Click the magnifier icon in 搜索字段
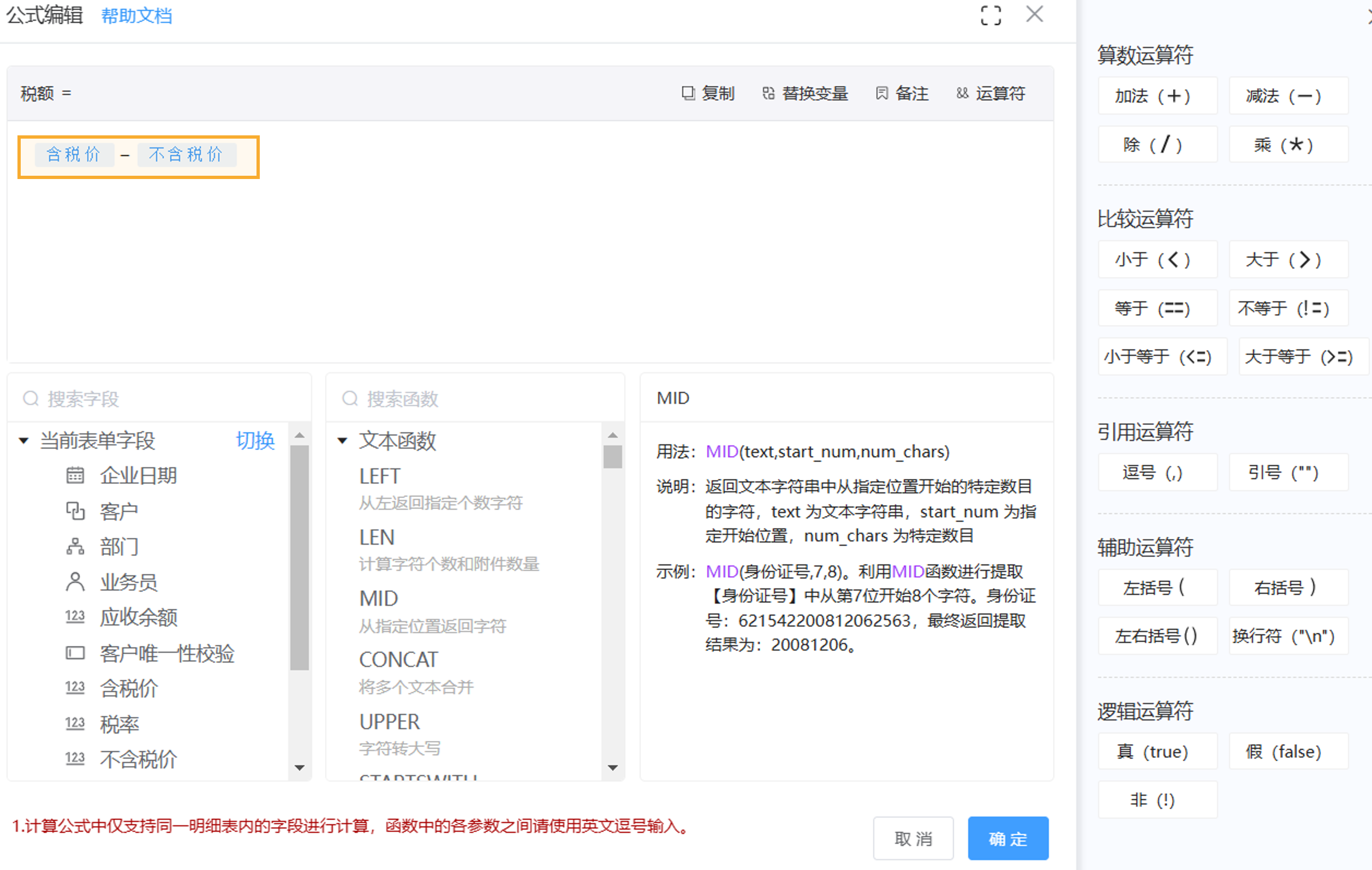Image resolution: width=1372 pixels, height=870 pixels. coord(31,398)
